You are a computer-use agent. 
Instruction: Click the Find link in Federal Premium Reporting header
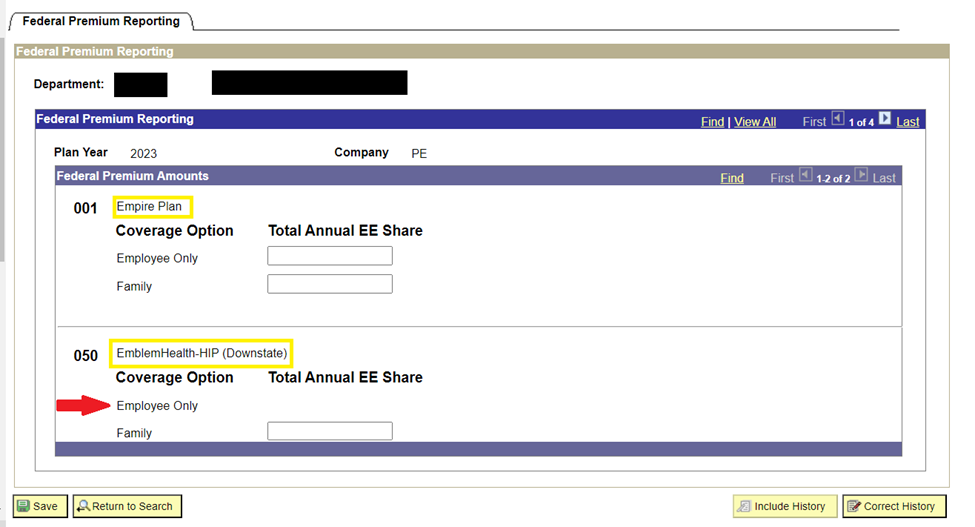pyautogui.click(x=712, y=122)
